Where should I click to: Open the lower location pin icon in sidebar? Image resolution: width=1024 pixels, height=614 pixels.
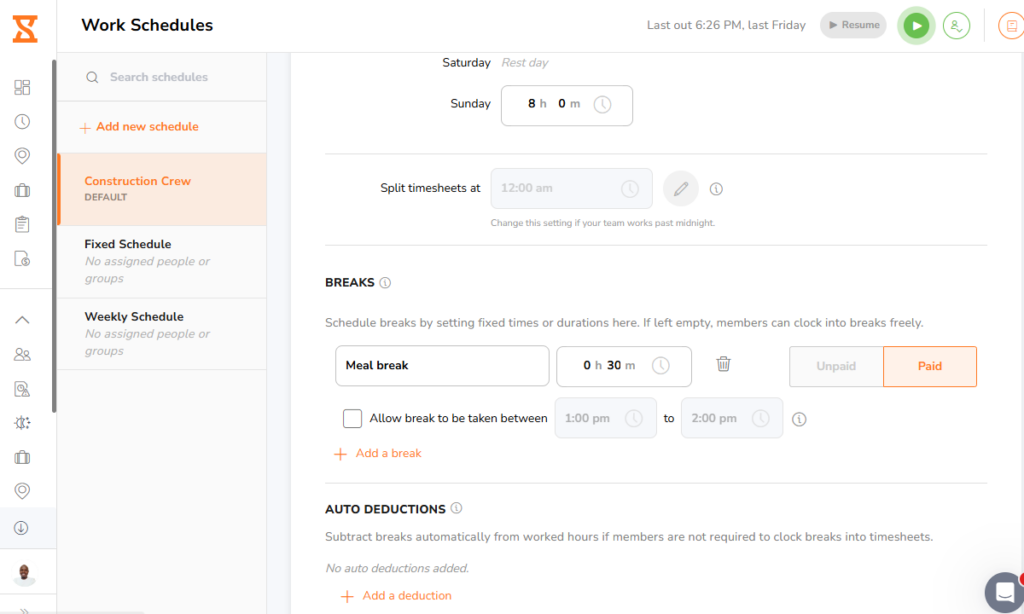pos(22,491)
